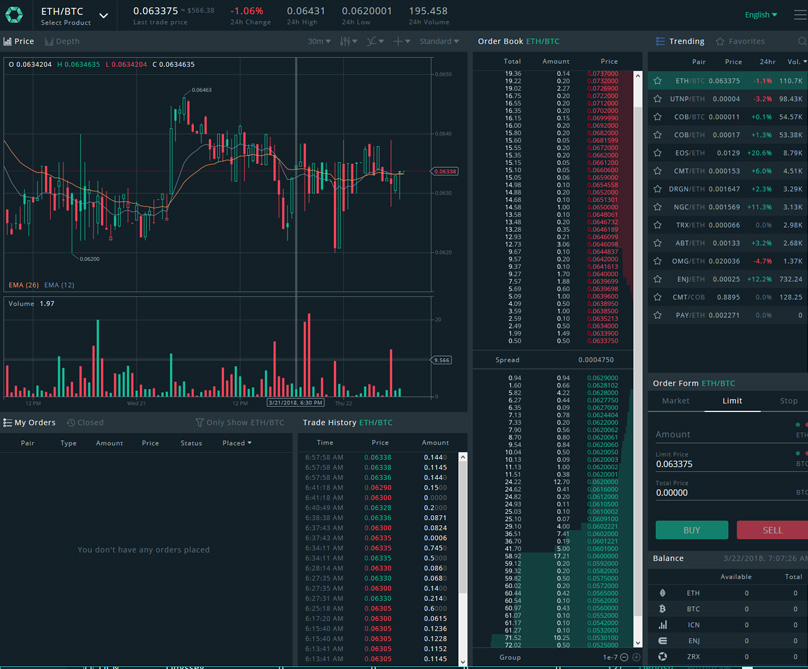Star the ABT/ETH pair
808x669 pixels.
tap(658, 243)
